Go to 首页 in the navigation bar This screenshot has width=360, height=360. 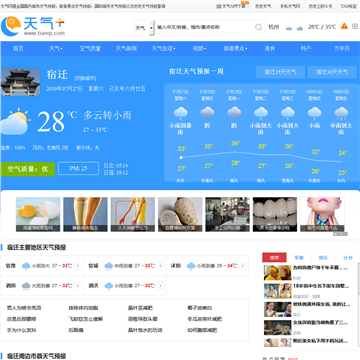pyautogui.click(x=18, y=49)
